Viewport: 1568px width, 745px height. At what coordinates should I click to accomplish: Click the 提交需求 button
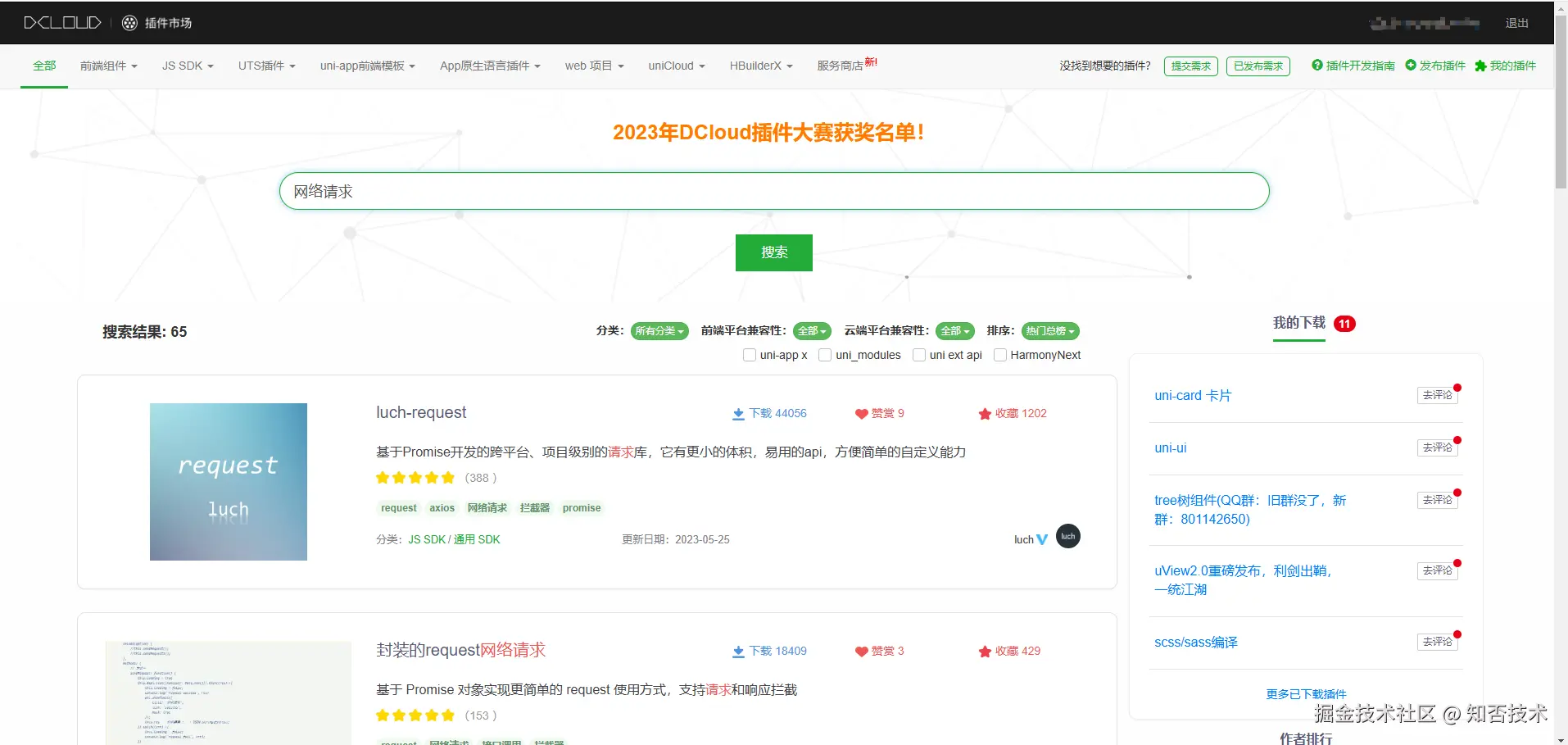click(x=1191, y=66)
